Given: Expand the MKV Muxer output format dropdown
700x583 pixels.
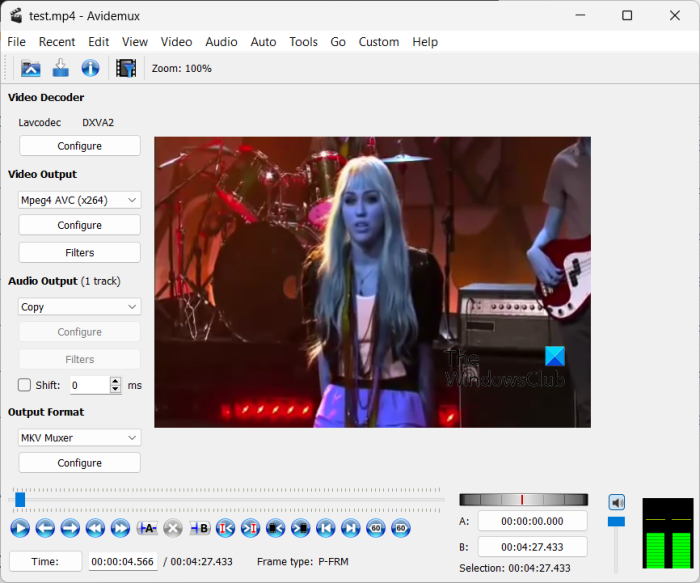Looking at the screenshot, I should [x=80, y=437].
